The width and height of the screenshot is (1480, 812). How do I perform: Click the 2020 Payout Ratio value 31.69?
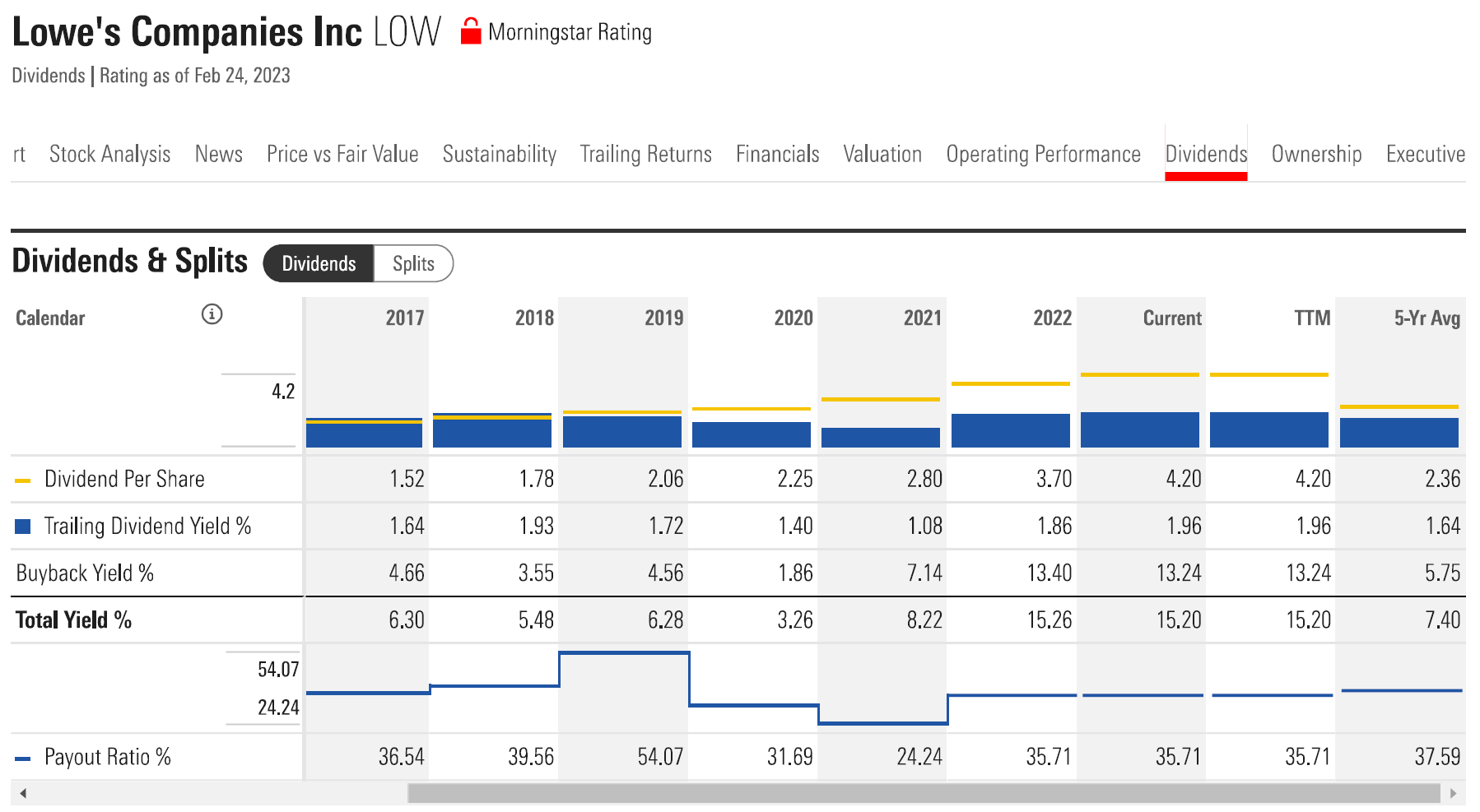[x=789, y=757]
